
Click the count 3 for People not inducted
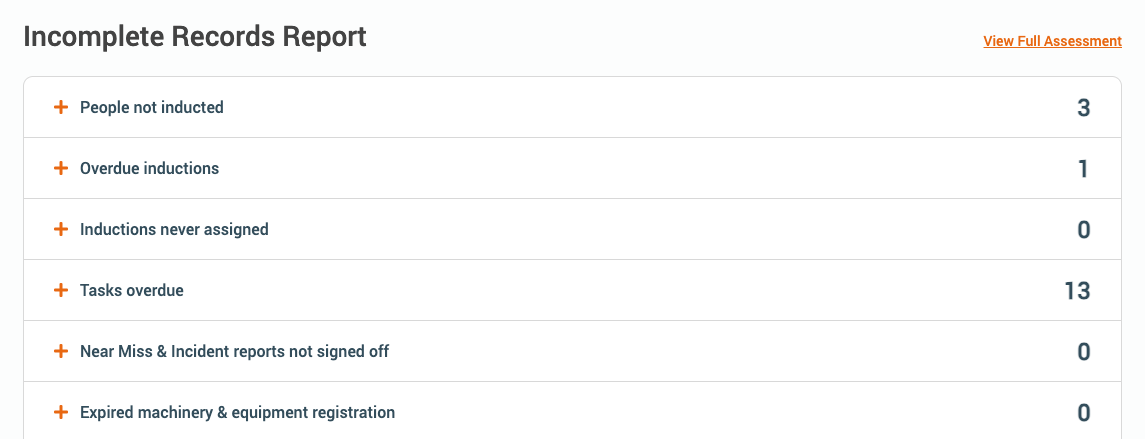click(x=1083, y=108)
